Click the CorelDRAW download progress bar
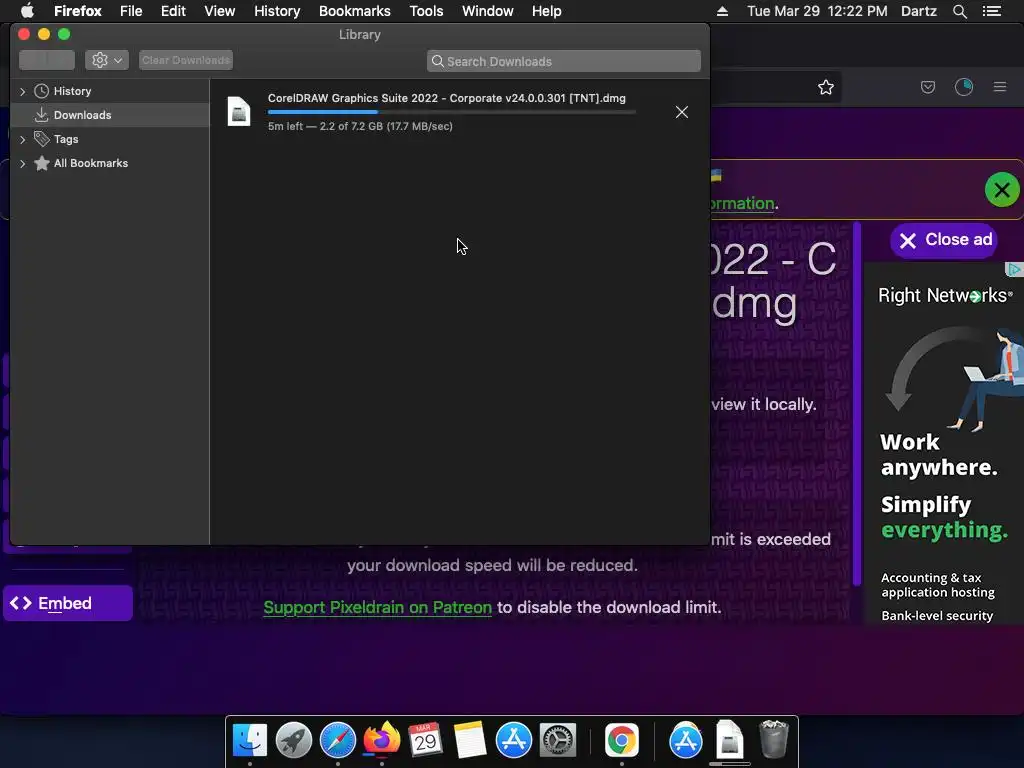Screen dimensions: 1024x768 click(451, 112)
